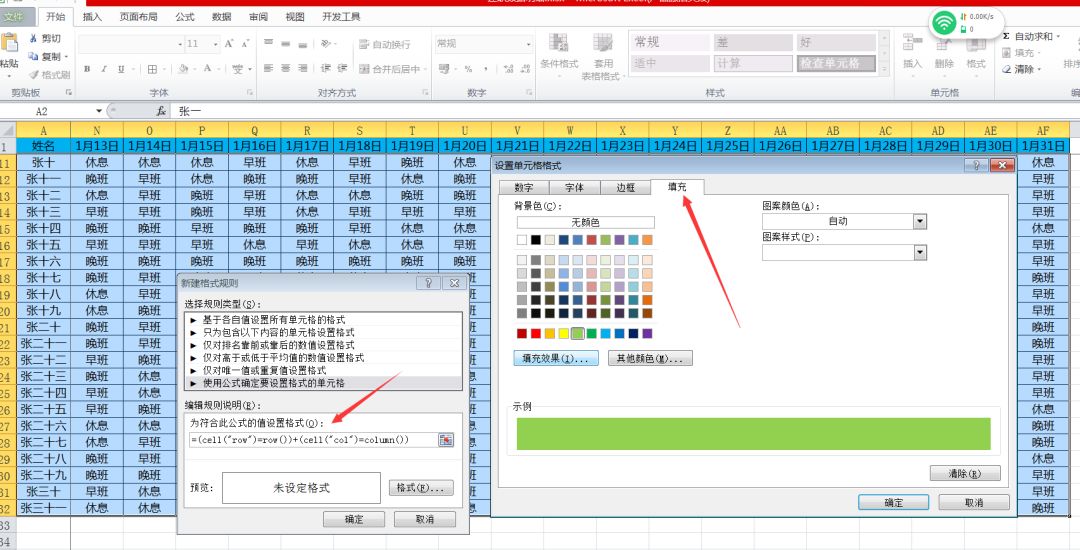Open the font name dropdown arrow
Image resolution: width=1080 pixels, height=550 pixels.
click(180, 43)
